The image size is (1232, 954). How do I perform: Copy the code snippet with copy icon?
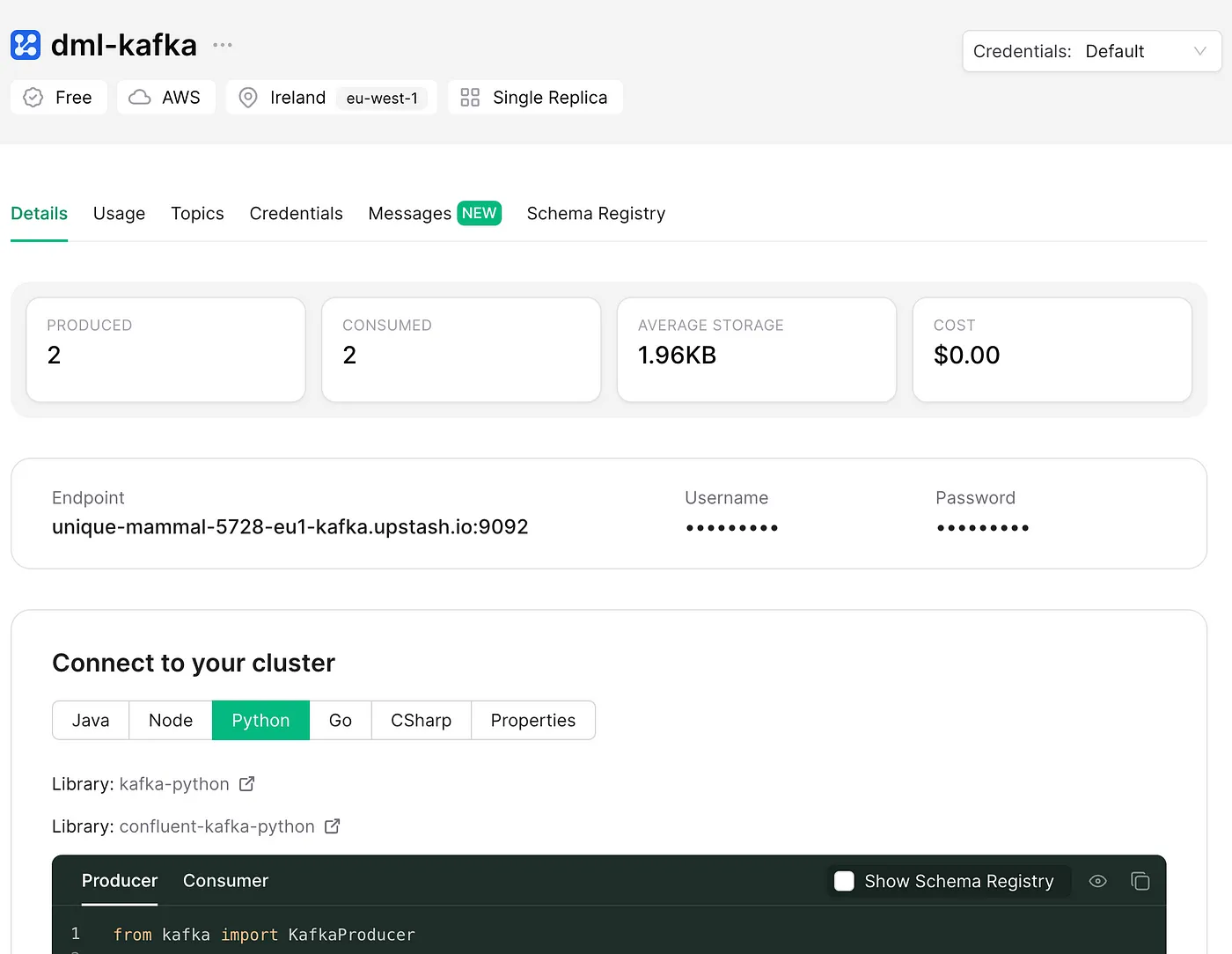pos(1140,881)
